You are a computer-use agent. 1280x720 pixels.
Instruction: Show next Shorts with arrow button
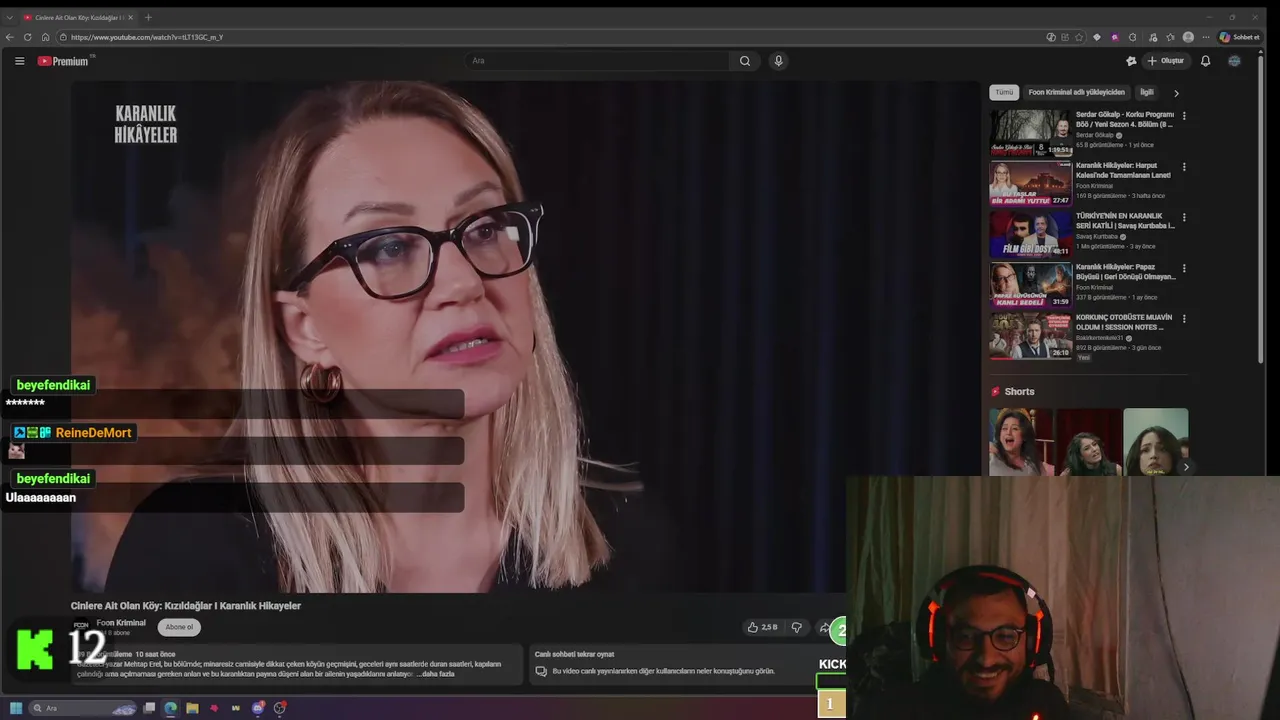(x=1186, y=467)
